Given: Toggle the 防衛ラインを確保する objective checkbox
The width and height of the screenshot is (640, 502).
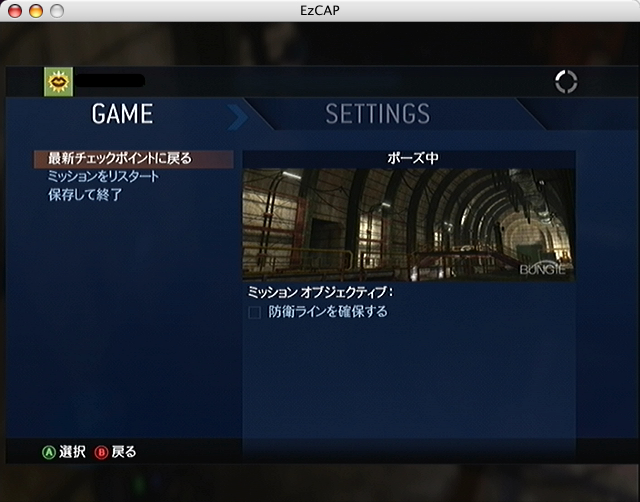Looking at the screenshot, I should pyautogui.click(x=254, y=313).
